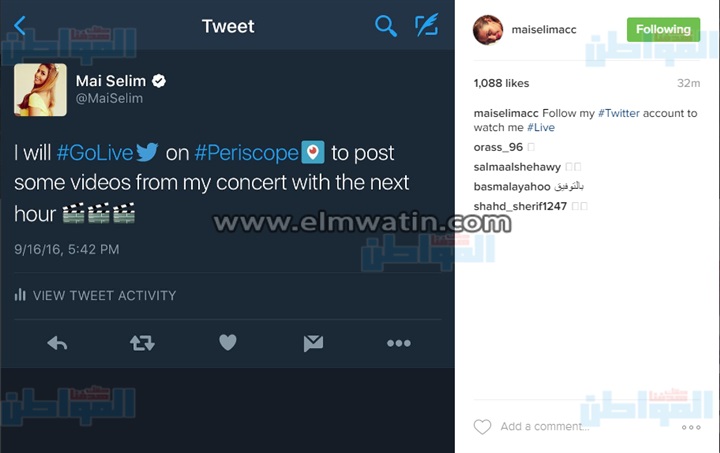Image resolution: width=720 pixels, height=453 pixels.
Task: Open commenter salmaalshehawy's profile
Action: pos(517,167)
